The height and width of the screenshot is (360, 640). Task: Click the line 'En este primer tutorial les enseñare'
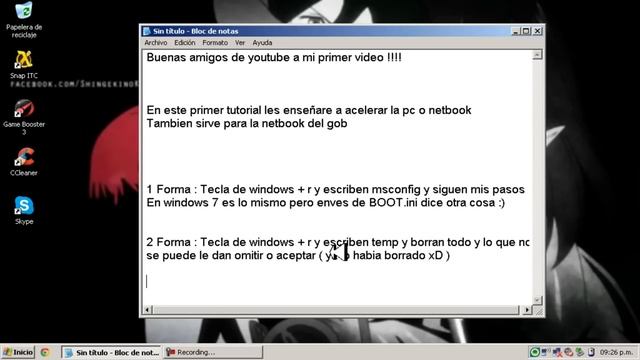pyautogui.click(x=309, y=110)
